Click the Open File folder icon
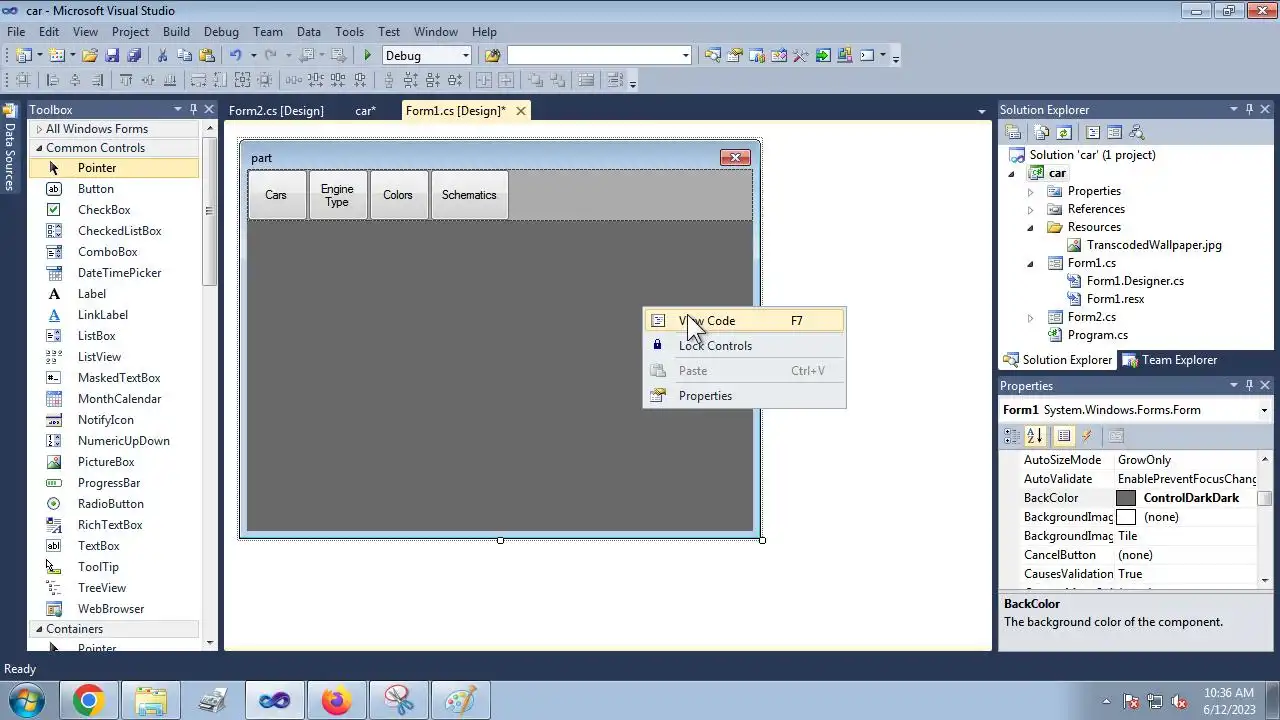Screen dimensions: 1280x720 (90, 55)
